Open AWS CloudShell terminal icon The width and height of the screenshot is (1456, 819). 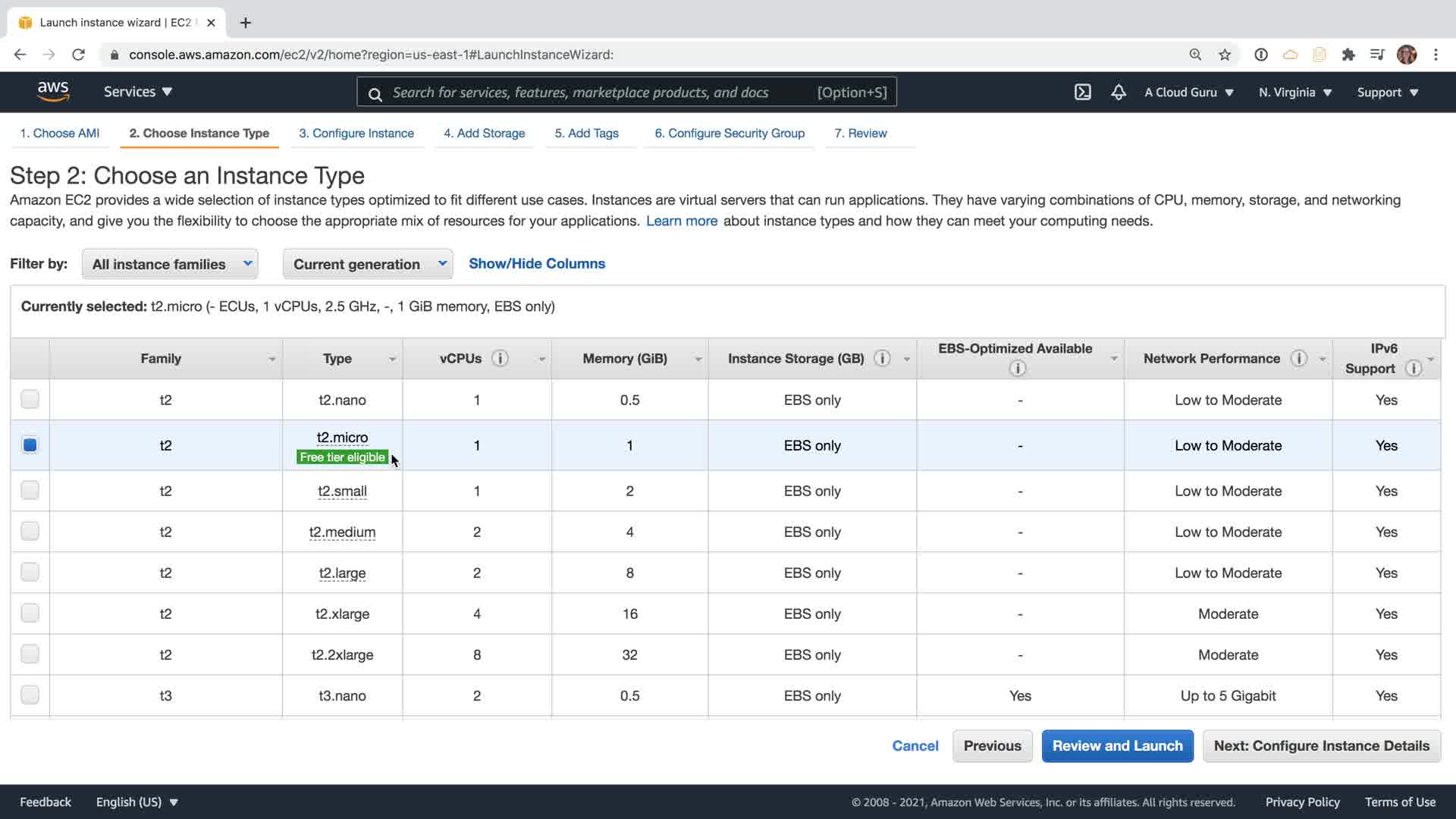tap(1082, 92)
